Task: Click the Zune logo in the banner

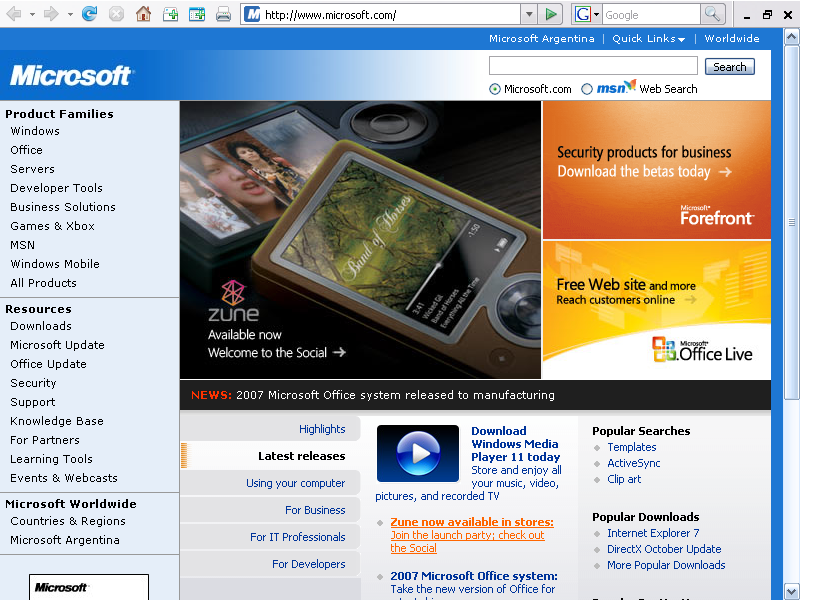Action: point(233,301)
